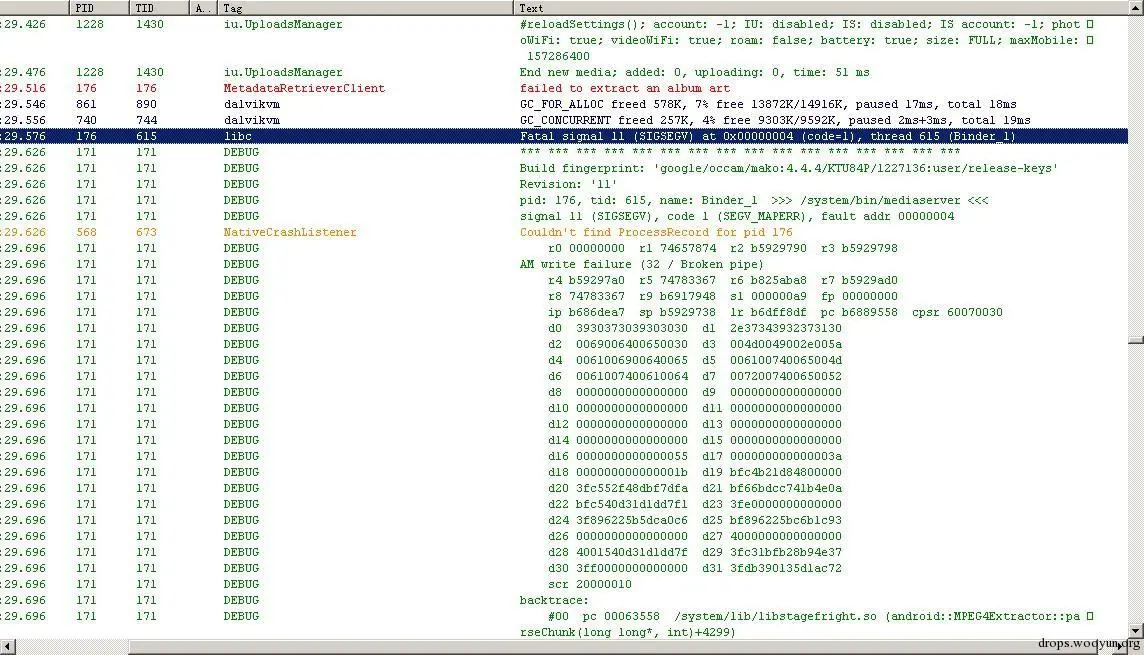
Task: Click the 'scr 20000010' log line
Action: 590,585
